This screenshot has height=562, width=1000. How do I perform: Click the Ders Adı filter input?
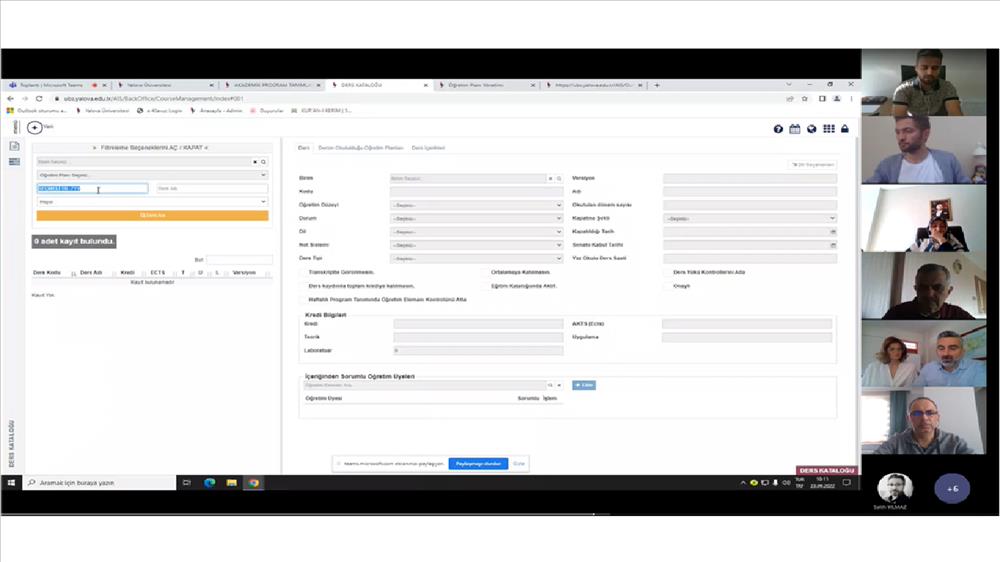(212, 189)
